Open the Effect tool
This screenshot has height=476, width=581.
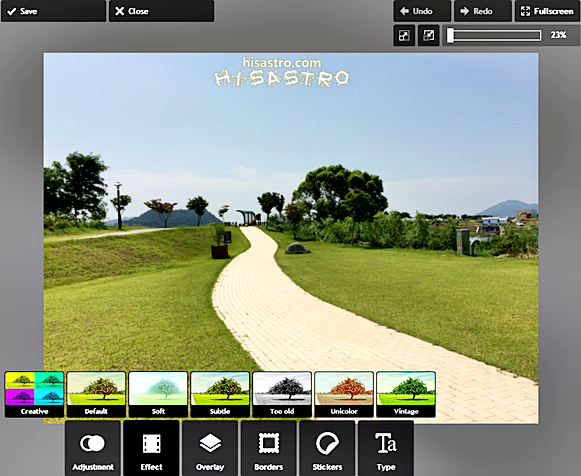click(151, 448)
